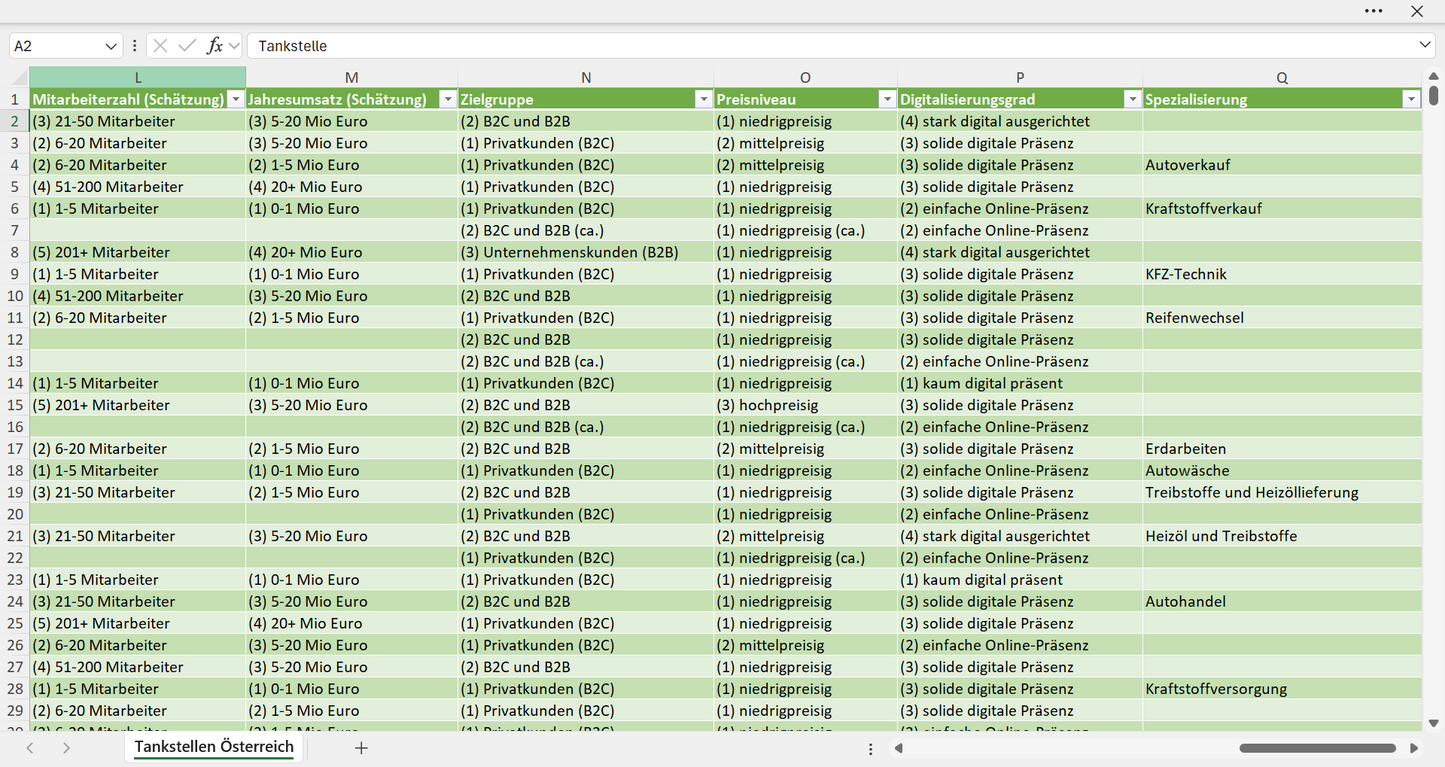Image resolution: width=1445 pixels, height=767 pixels.
Task: Open filter dropdown for Jahresumsatz (Schätzung)
Action: coord(447,99)
